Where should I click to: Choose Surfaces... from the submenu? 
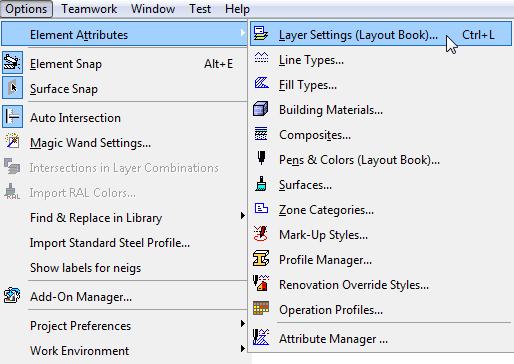click(x=305, y=185)
